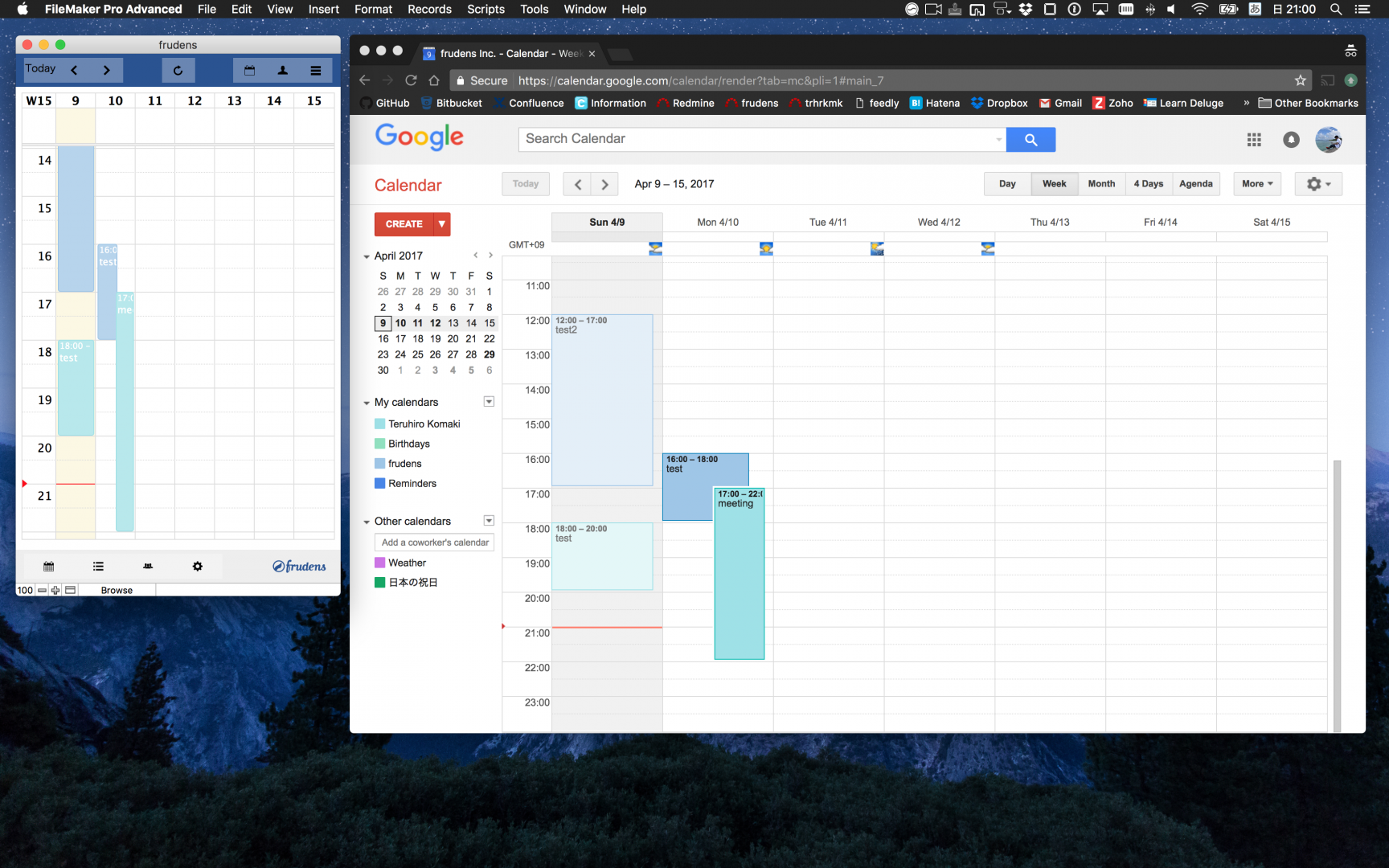The width and height of the screenshot is (1389, 868).
Task: Open Other calendars options dropdown
Action: click(489, 521)
